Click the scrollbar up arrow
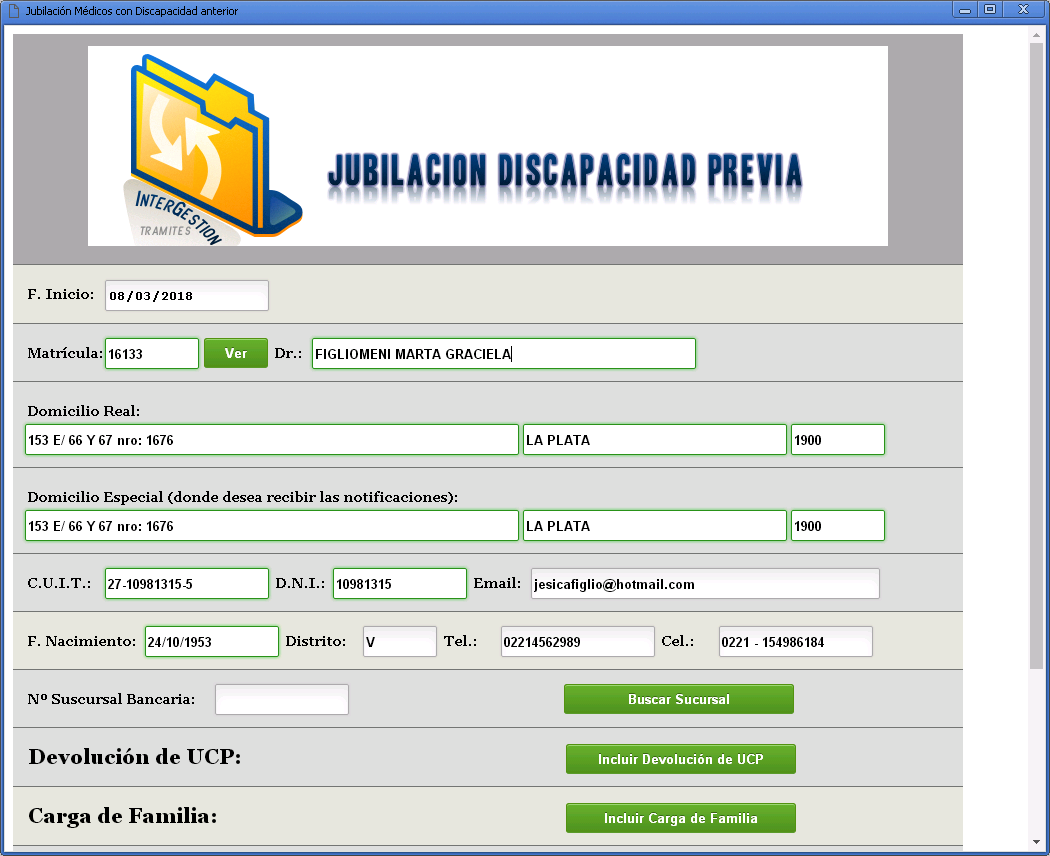Image resolution: width=1050 pixels, height=856 pixels. (x=1037, y=34)
